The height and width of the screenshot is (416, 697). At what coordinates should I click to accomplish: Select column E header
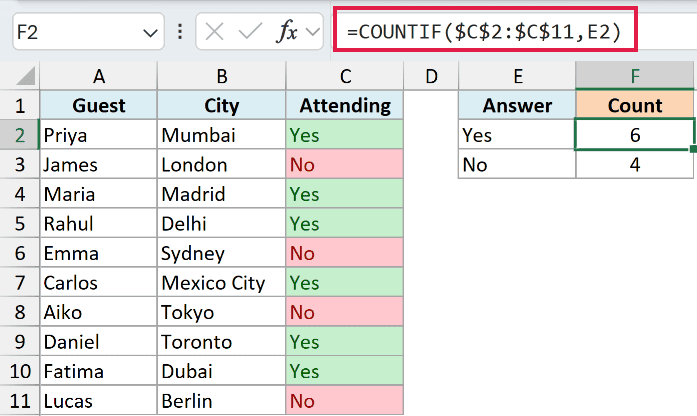pyautogui.click(x=517, y=76)
